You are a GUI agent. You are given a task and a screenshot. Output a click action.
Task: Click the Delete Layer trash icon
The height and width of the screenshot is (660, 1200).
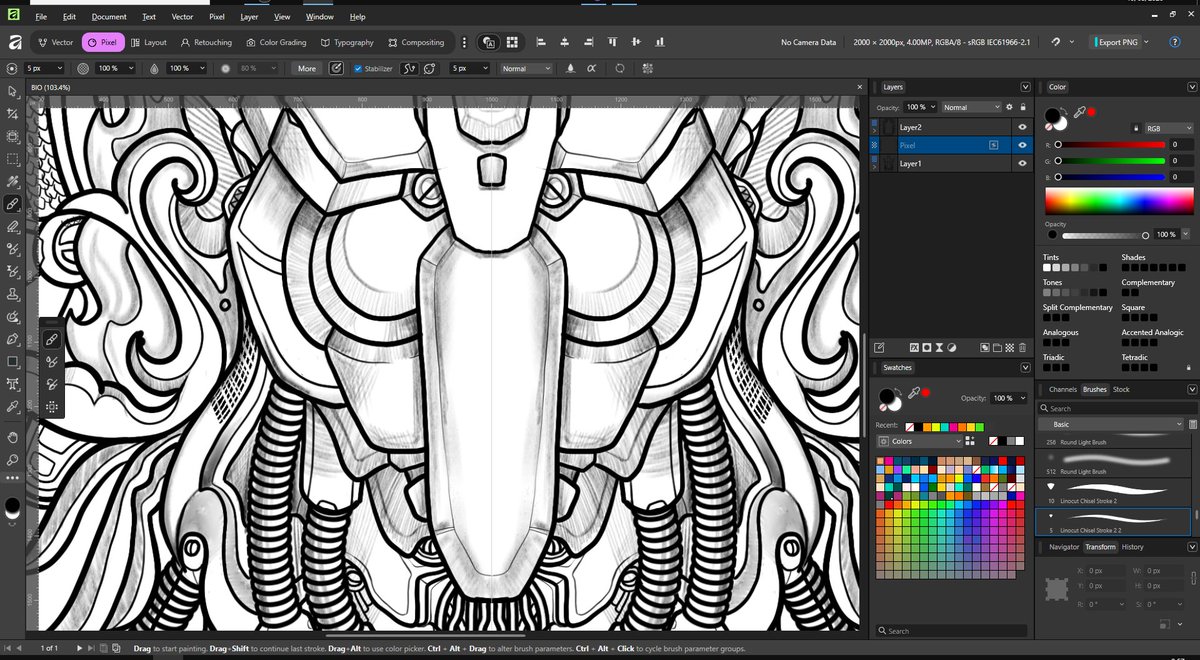pyautogui.click(x=1022, y=348)
